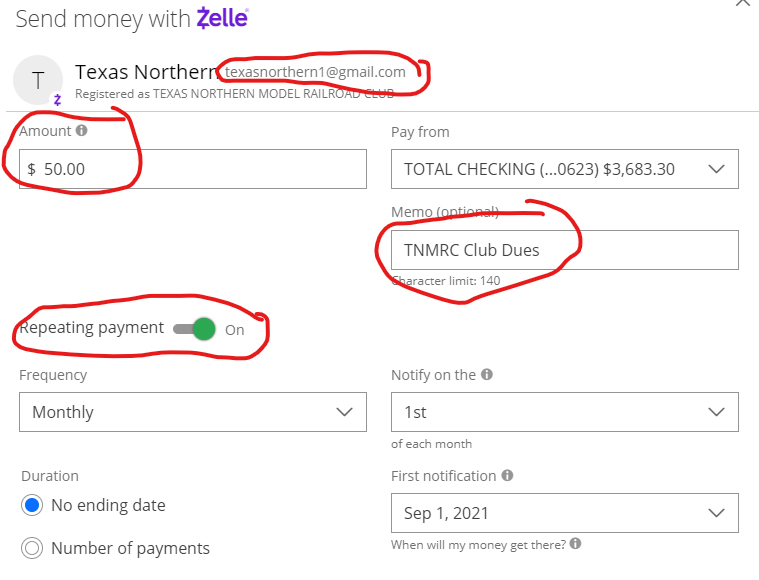This screenshot has height=580, width=759.
Task: Open the Pay from account dropdown
Action: click(564, 169)
